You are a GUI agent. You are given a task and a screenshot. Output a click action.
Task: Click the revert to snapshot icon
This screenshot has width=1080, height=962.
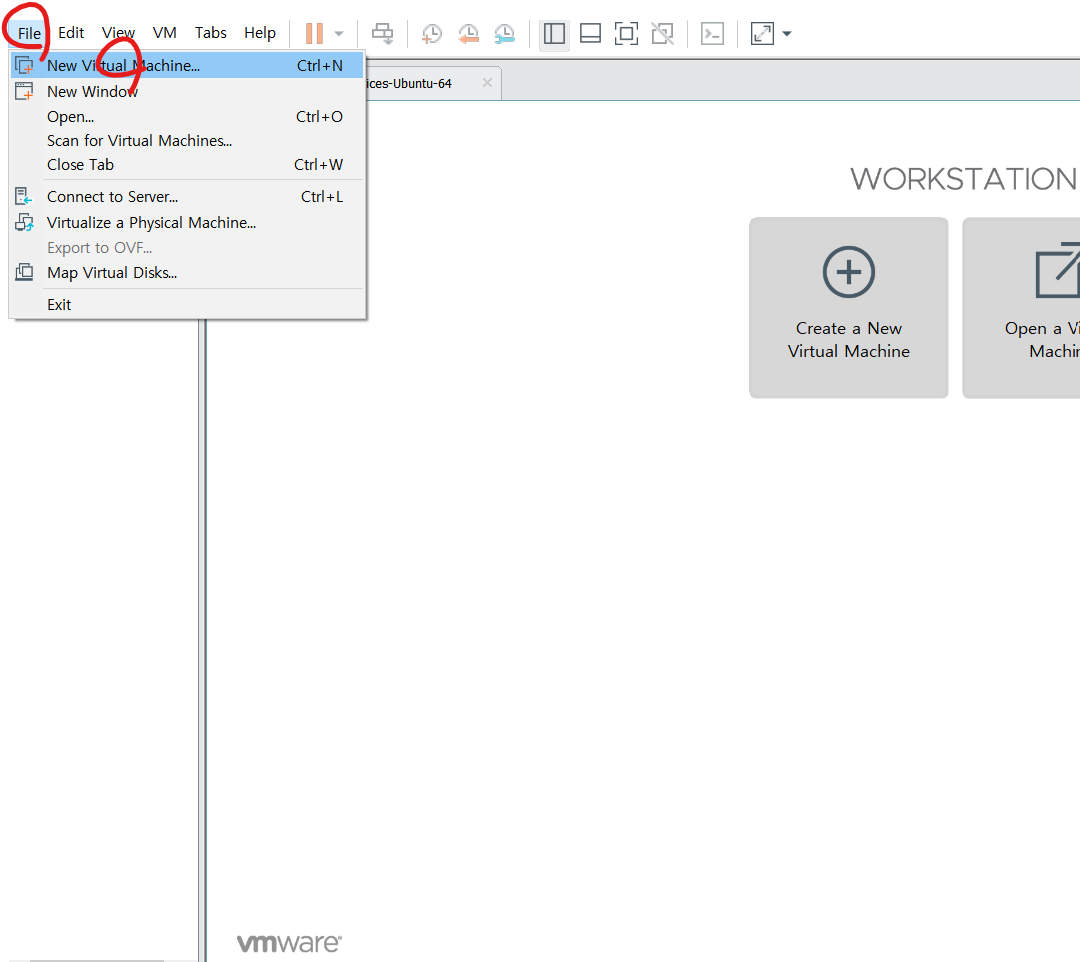pyautogui.click(x=468, y=33)
